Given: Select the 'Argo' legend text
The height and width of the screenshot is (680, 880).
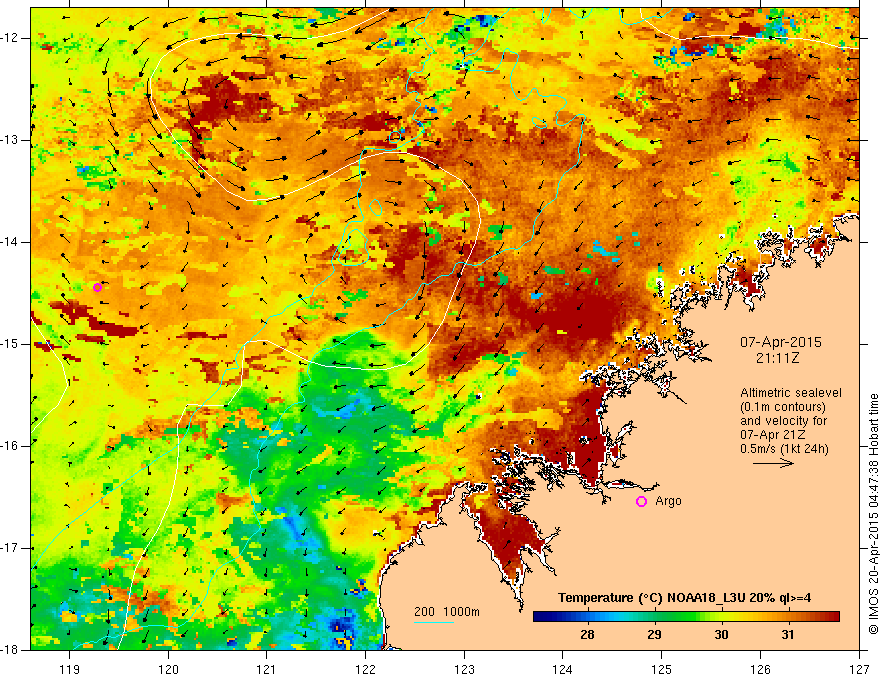Looking at the screenshot, I should click(668, 501).
